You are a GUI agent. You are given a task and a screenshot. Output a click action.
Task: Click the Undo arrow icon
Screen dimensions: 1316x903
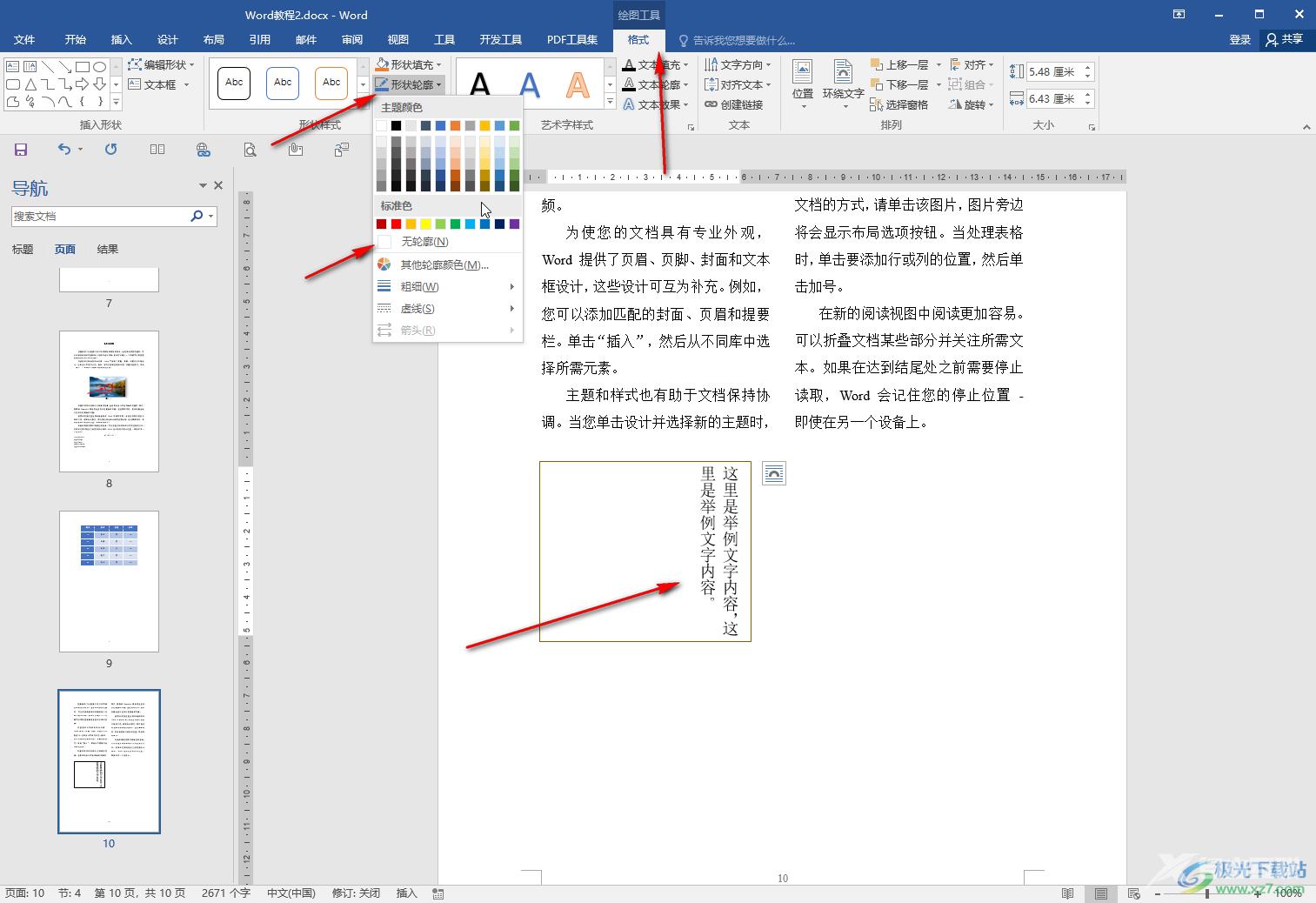pyautogui.click(x=64, y=150)
